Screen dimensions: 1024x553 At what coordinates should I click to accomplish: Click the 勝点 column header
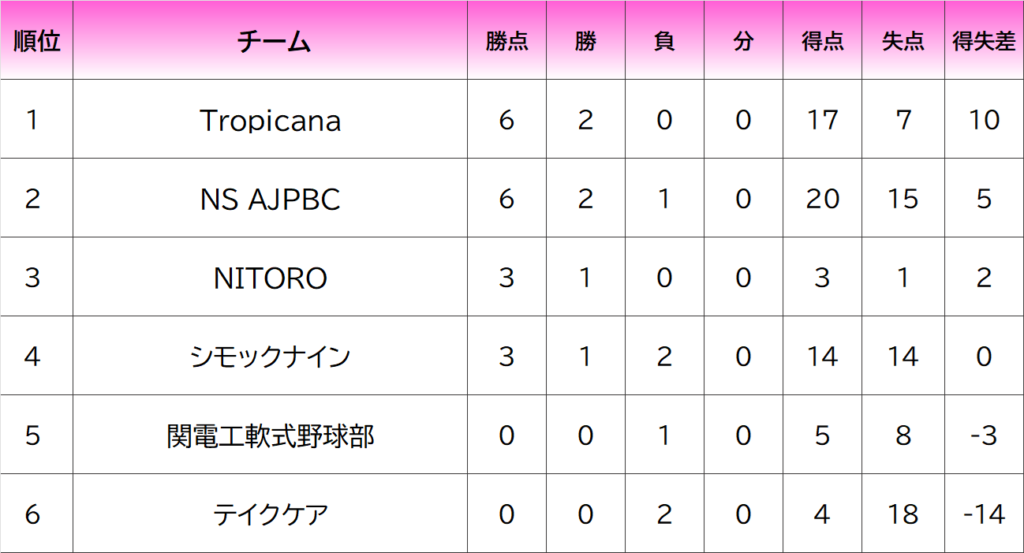pos(507,40)
